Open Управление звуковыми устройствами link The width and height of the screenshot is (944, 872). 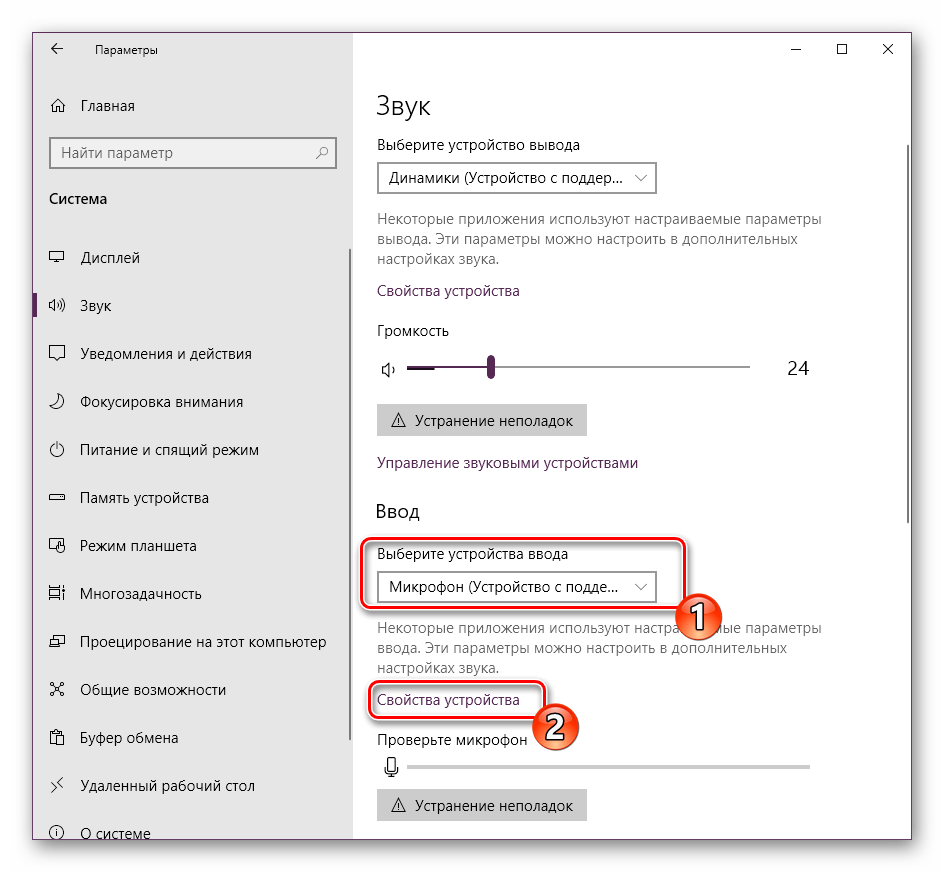(x=507, y=463)
